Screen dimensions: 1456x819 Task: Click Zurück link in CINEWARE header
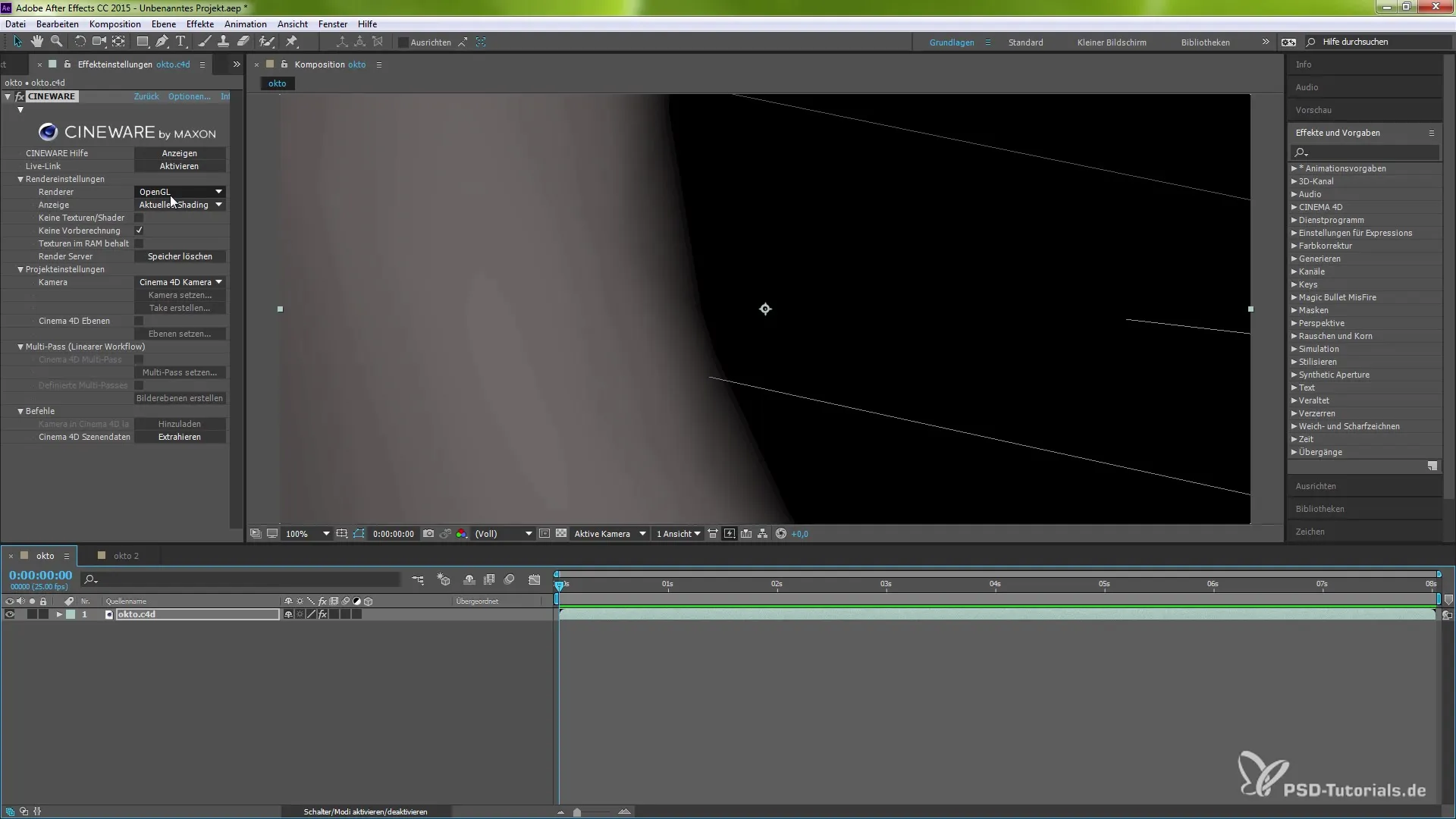(x=146, y=96)
